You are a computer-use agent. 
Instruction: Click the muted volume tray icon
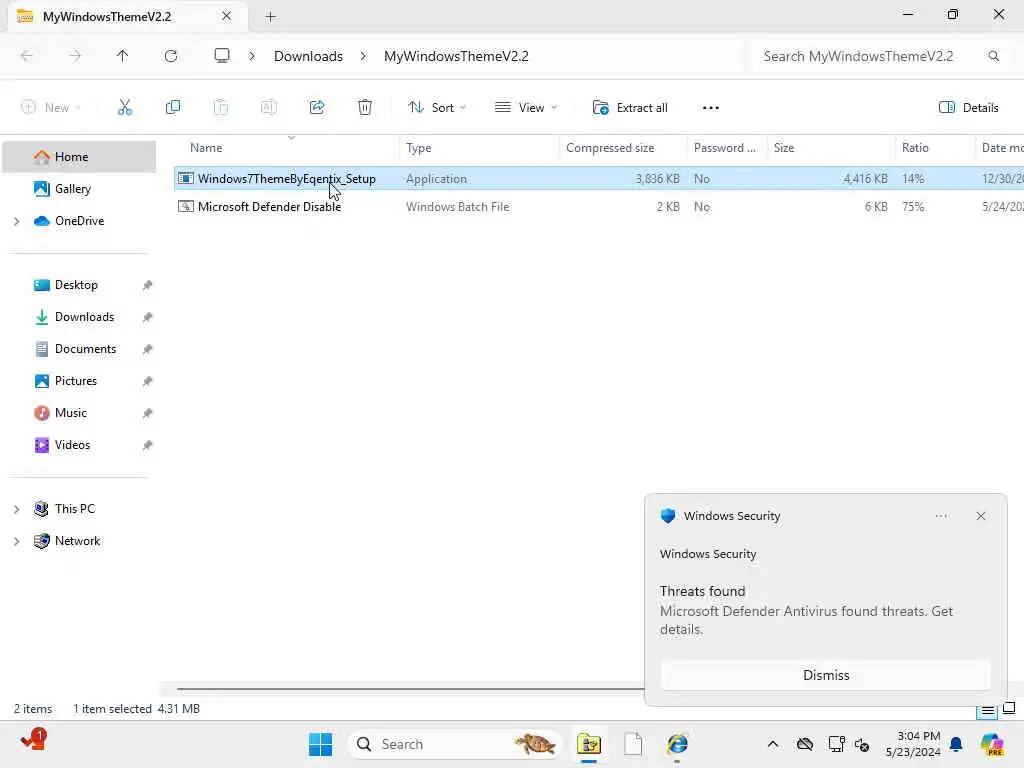(862, 744)
